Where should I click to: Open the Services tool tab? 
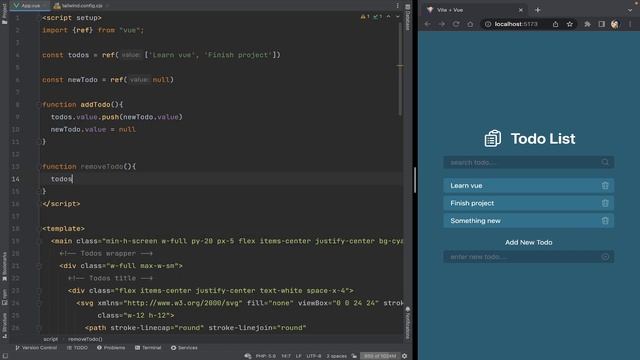coord(184,348)
